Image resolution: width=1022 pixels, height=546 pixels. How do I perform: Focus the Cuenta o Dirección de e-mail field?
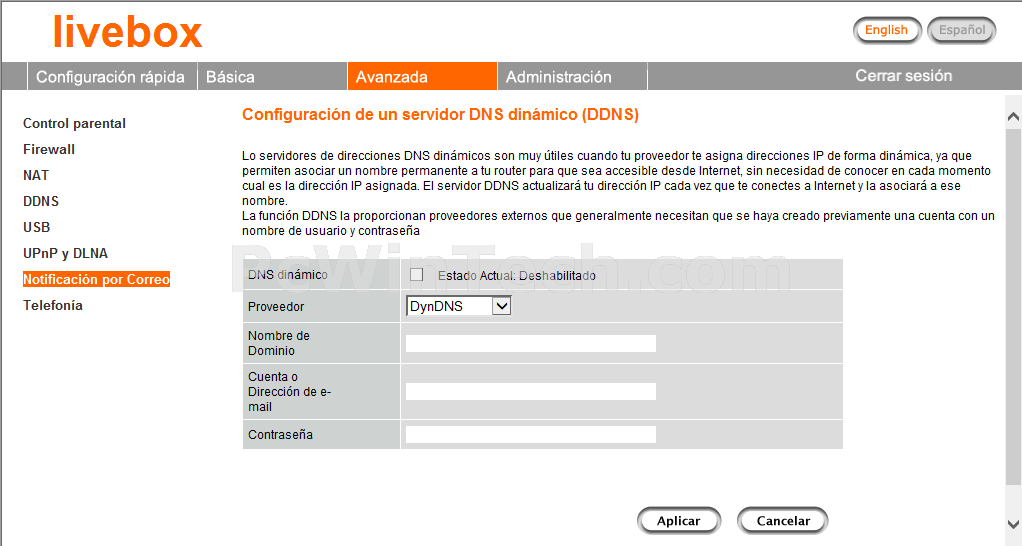pos(531,392)
